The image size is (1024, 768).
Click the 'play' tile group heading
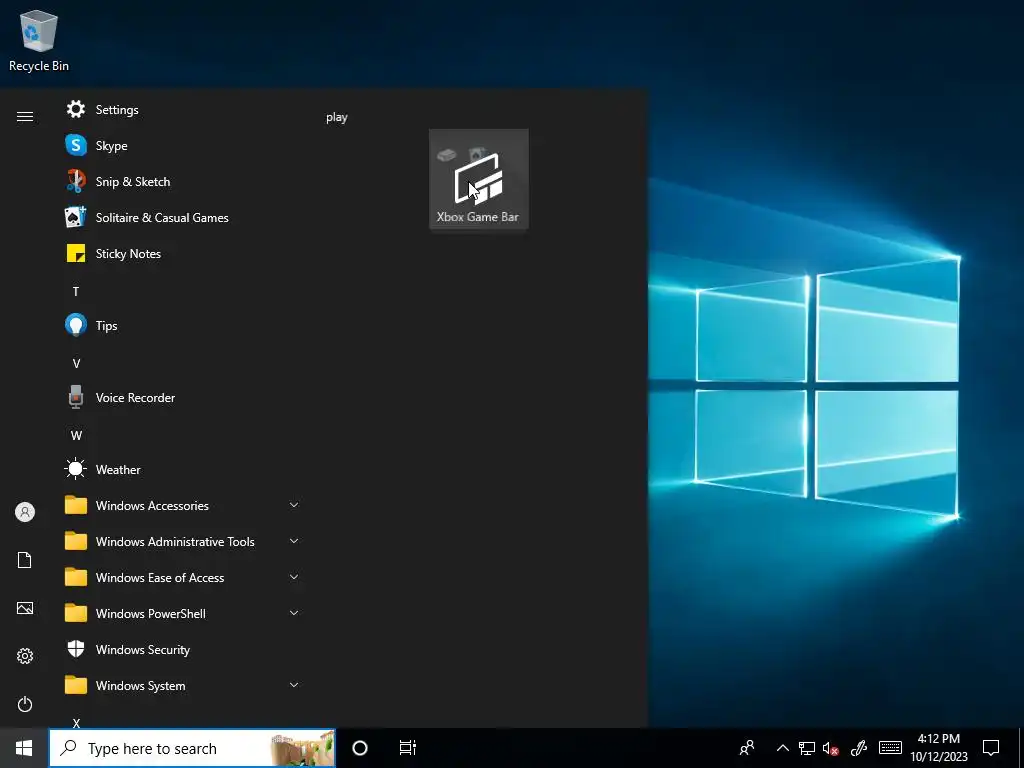pos(337,118)
